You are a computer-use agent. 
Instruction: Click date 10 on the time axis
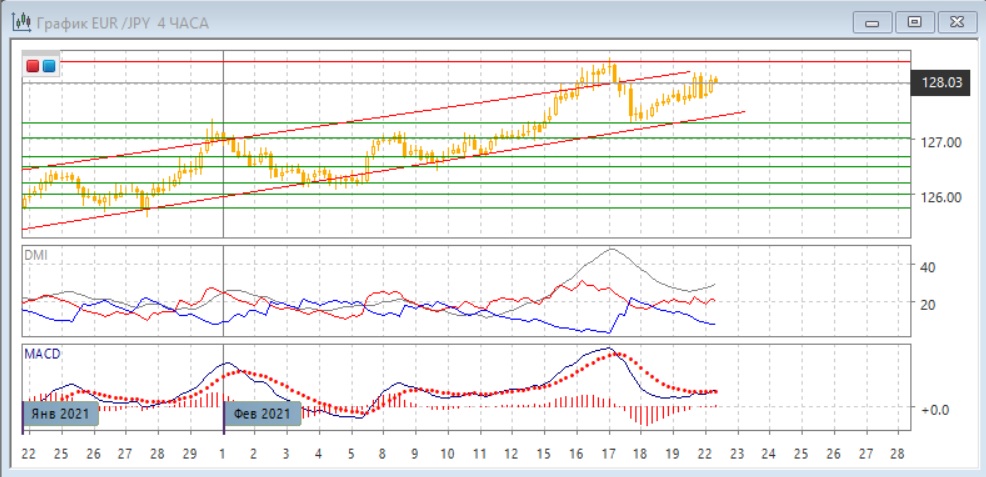446,453
